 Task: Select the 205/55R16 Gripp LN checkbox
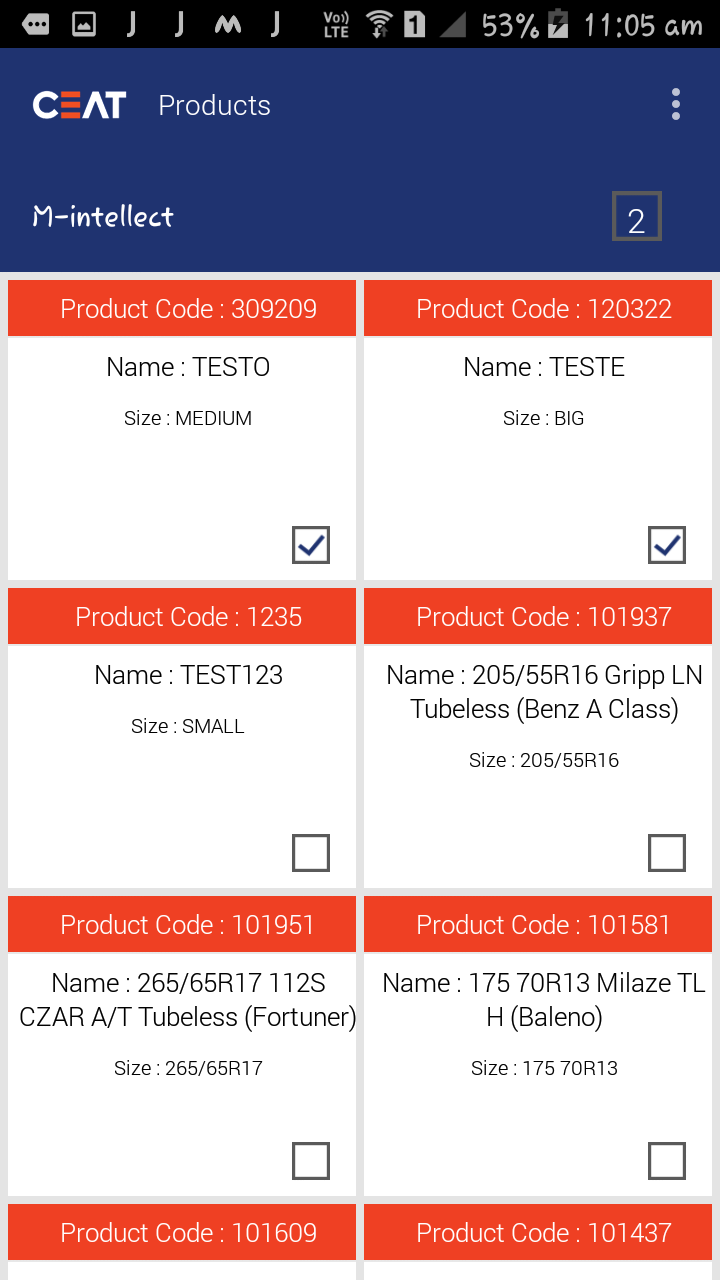(x=667, y=853)
